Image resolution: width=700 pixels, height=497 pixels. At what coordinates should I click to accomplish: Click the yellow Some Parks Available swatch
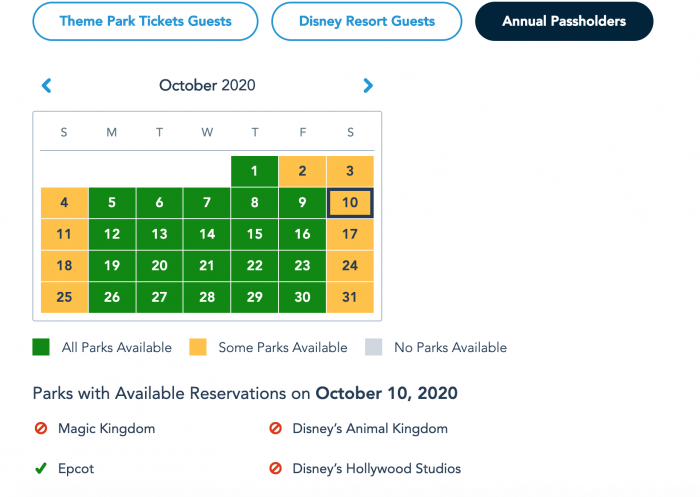click(x=198, y=347)
